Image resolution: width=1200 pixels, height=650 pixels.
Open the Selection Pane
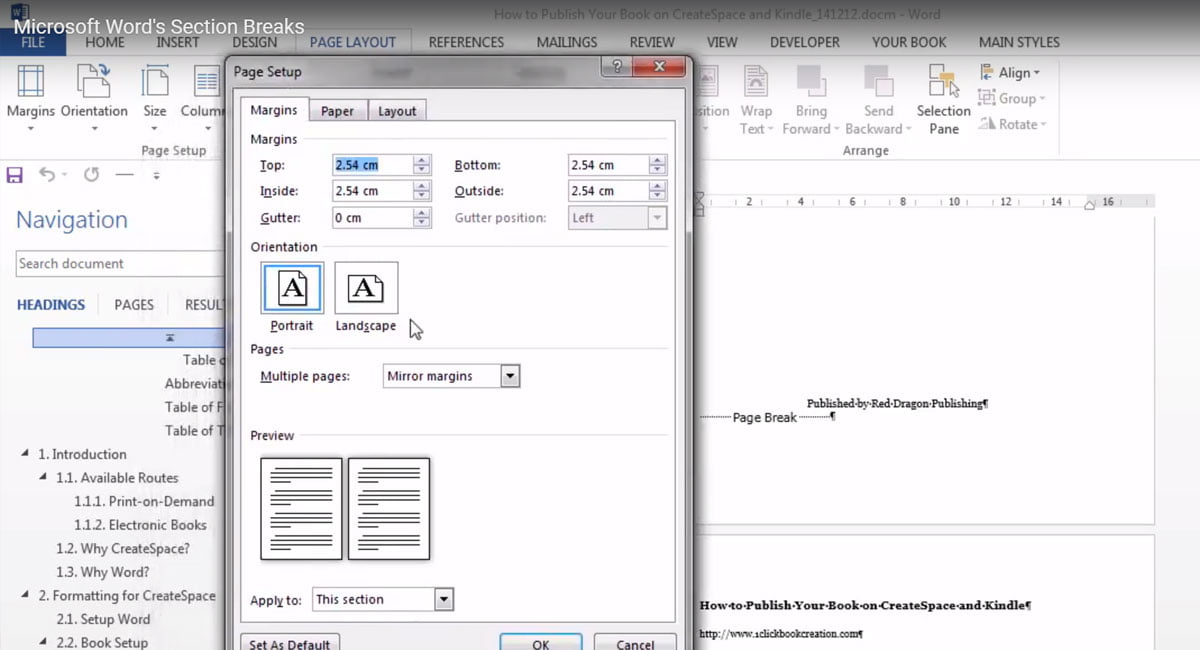coord(943,101)
